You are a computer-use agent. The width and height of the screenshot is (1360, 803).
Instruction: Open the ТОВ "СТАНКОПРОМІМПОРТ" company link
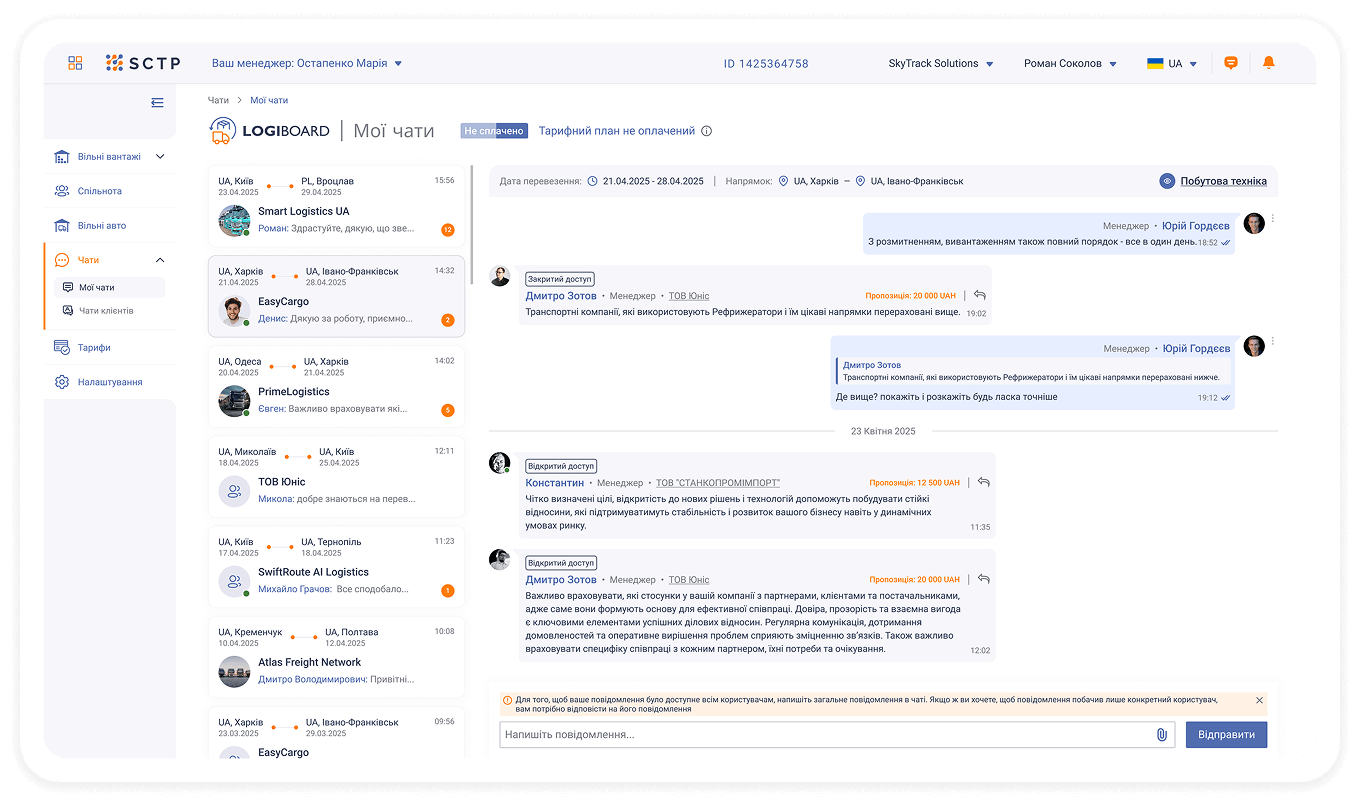click(718, 483)
